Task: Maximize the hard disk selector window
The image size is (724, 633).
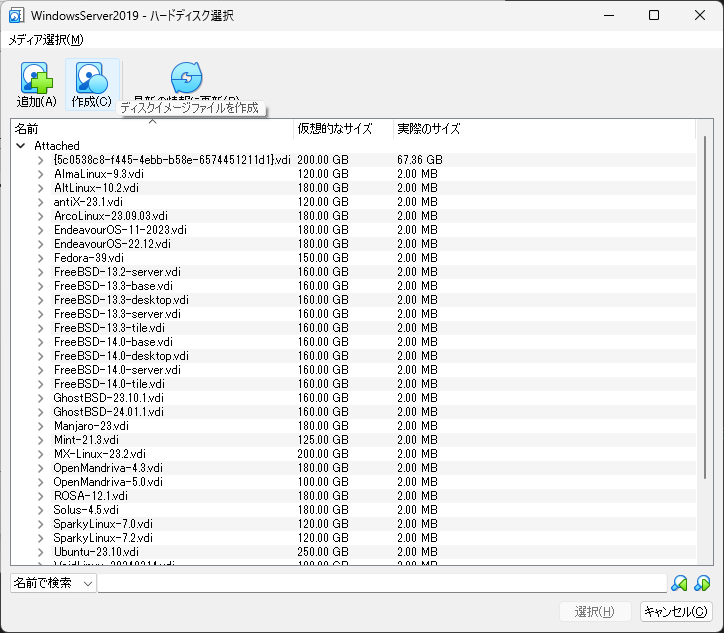Action: pos(654,15)
